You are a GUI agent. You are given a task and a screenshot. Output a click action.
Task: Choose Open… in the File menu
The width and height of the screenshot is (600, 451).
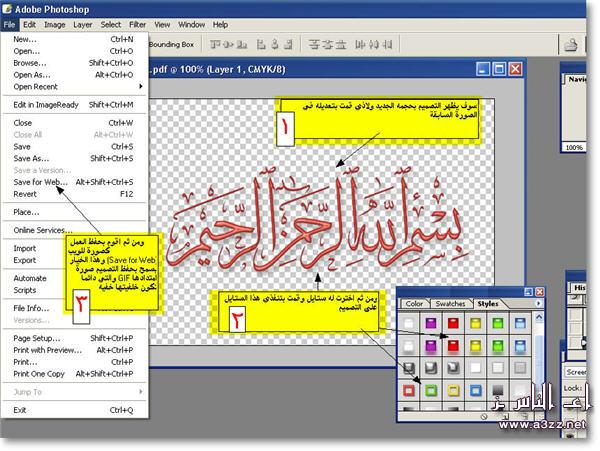click(73, 51)
